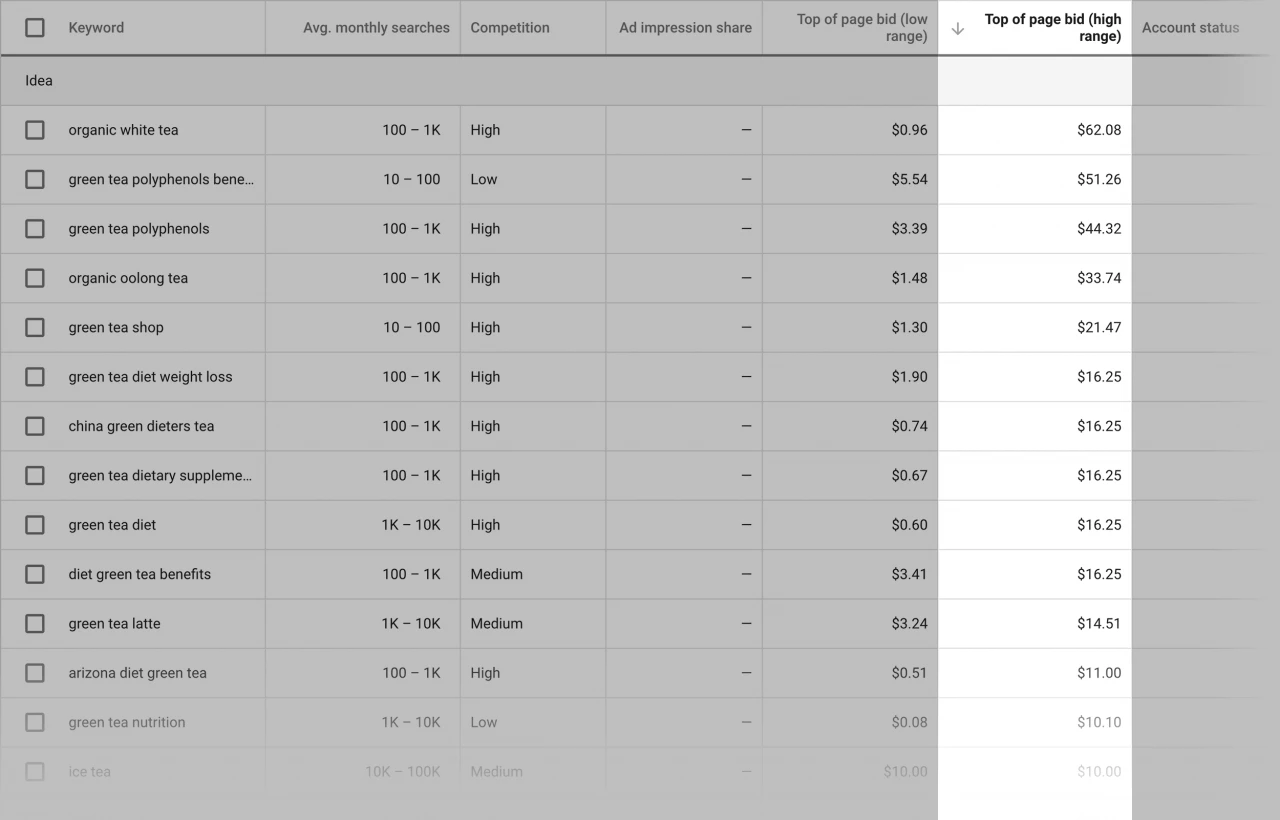Sort by Avg. monthly searches column
This screenshot has height=820, width=1280.
point(376,28)
